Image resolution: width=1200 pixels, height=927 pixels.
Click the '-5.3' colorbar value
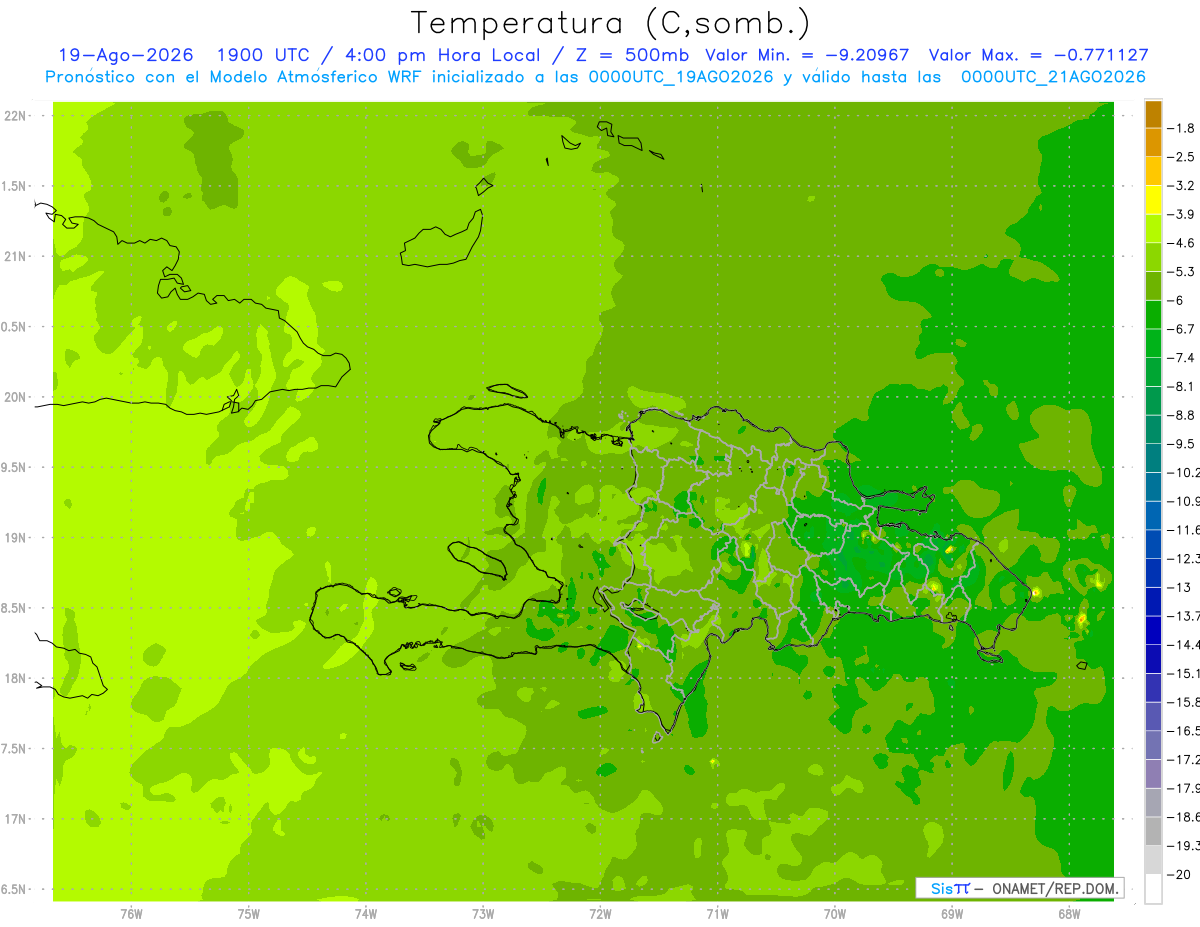(1183, 272)
